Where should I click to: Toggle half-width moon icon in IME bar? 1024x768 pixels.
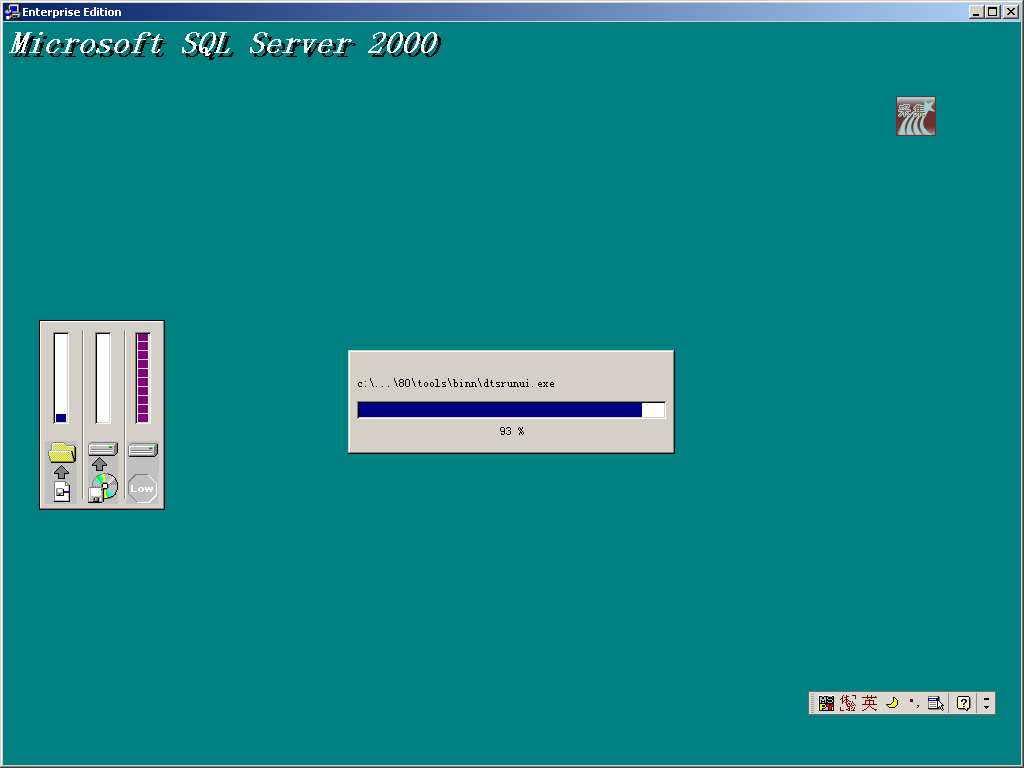coord(892,703)
